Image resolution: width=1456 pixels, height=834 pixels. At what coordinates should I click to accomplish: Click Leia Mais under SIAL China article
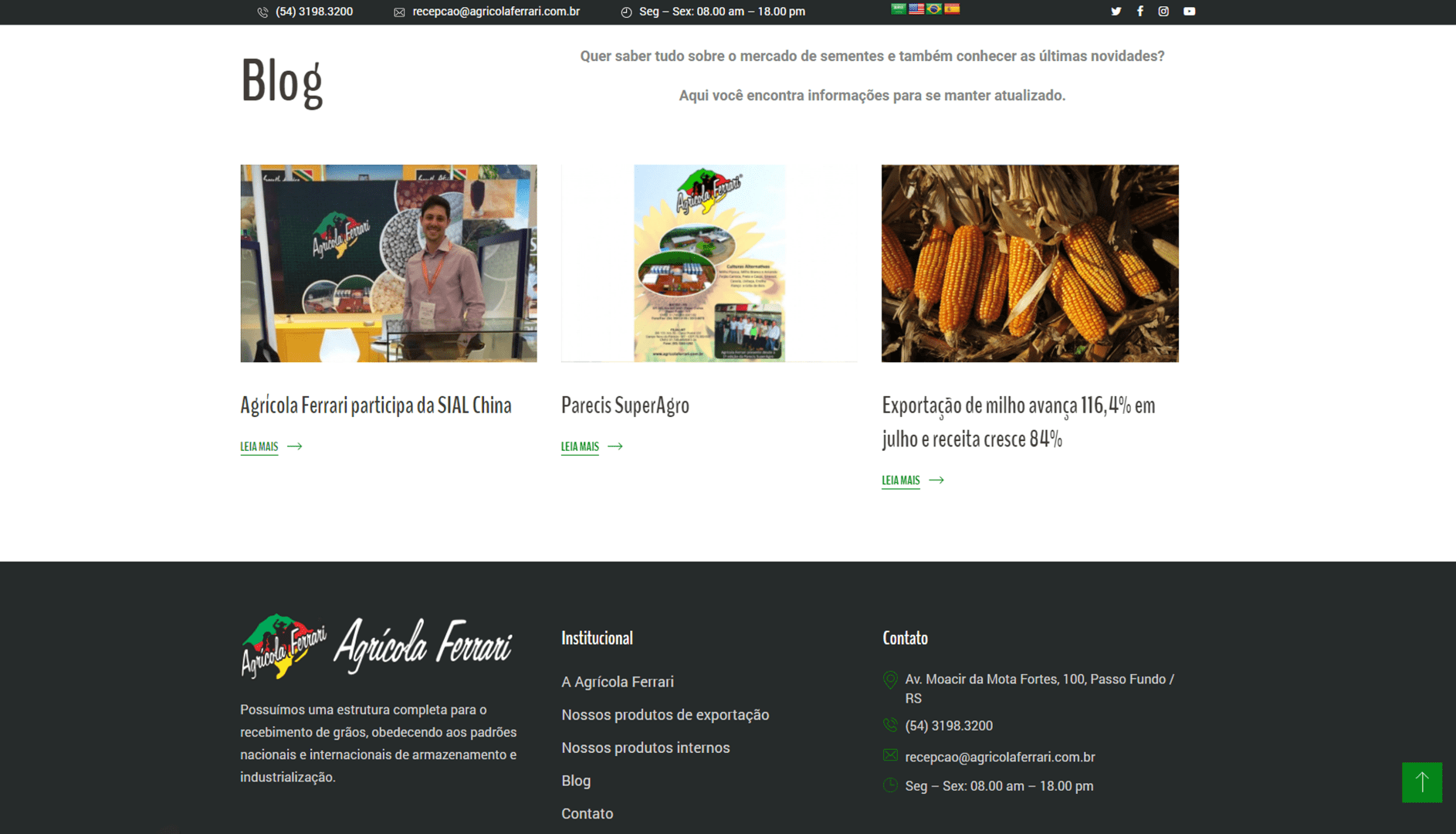[x=271, y=446]
